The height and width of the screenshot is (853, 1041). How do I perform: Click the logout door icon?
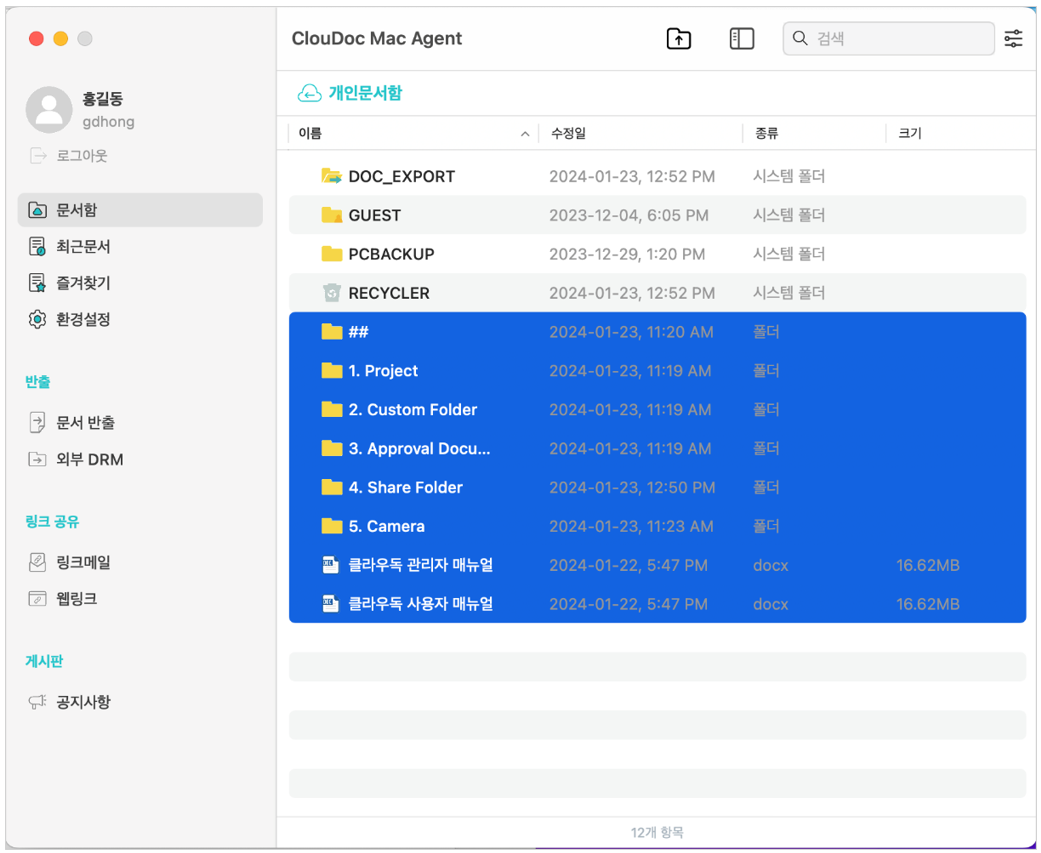coord(38,155)
